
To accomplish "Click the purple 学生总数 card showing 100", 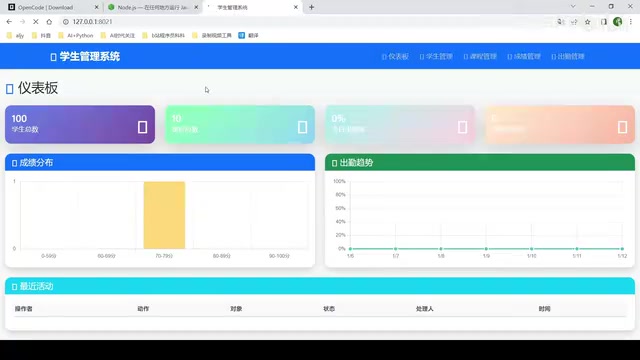I will 80,124.
